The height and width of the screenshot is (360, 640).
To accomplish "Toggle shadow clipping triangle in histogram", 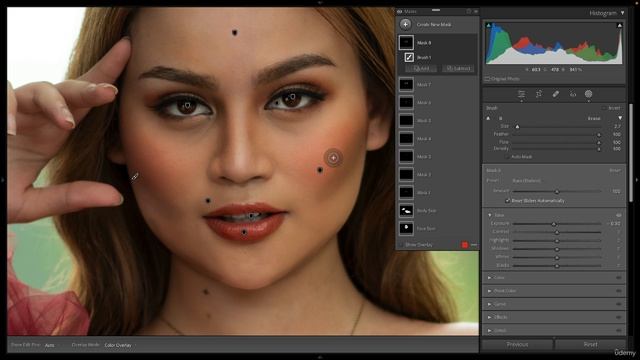I will point(489,25).
